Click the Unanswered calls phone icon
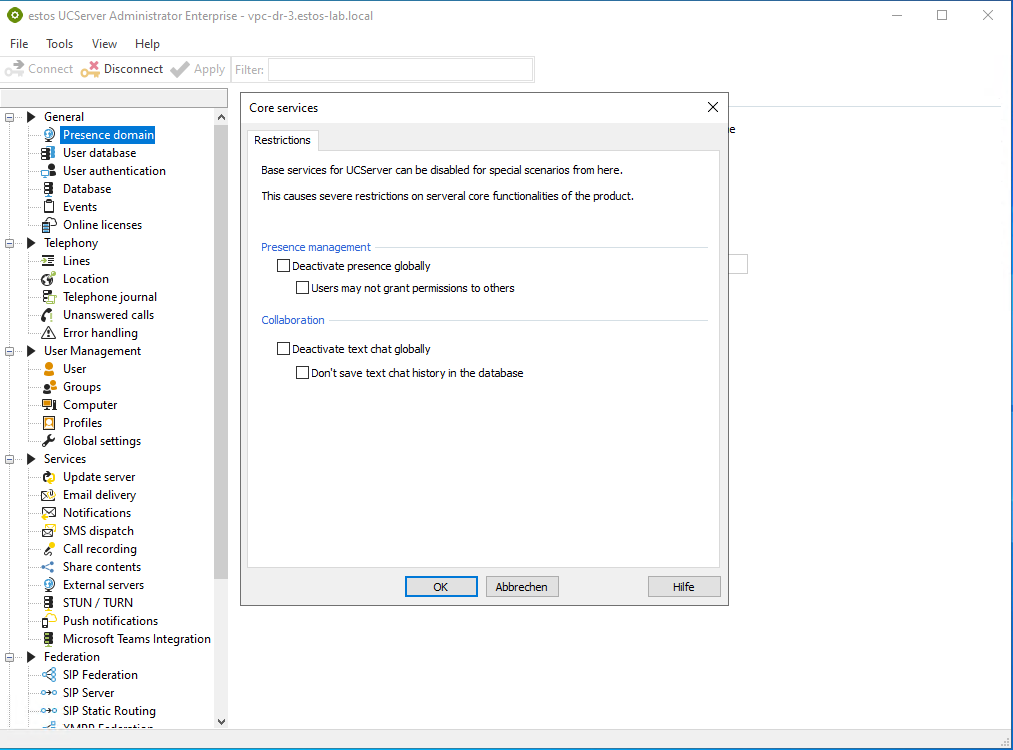Viewport: 1013px width, 750px height. pos(48,315)
